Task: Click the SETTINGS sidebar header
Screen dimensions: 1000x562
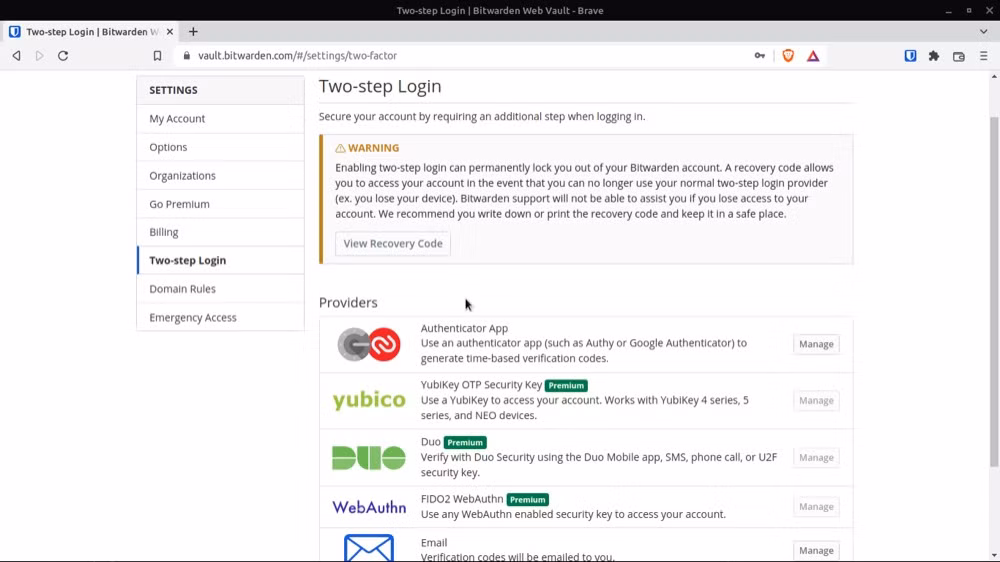Action: click(x=173, y=90)
